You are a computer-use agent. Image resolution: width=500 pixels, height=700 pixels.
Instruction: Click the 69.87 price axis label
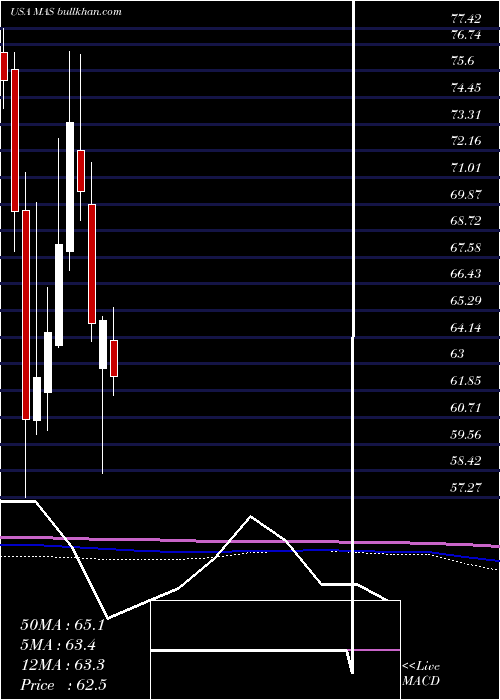[466, 195]
